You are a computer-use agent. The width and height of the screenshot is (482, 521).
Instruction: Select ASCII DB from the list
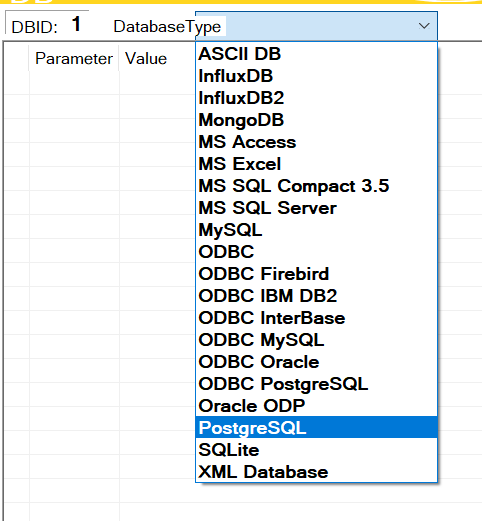(x=316, y=54)
